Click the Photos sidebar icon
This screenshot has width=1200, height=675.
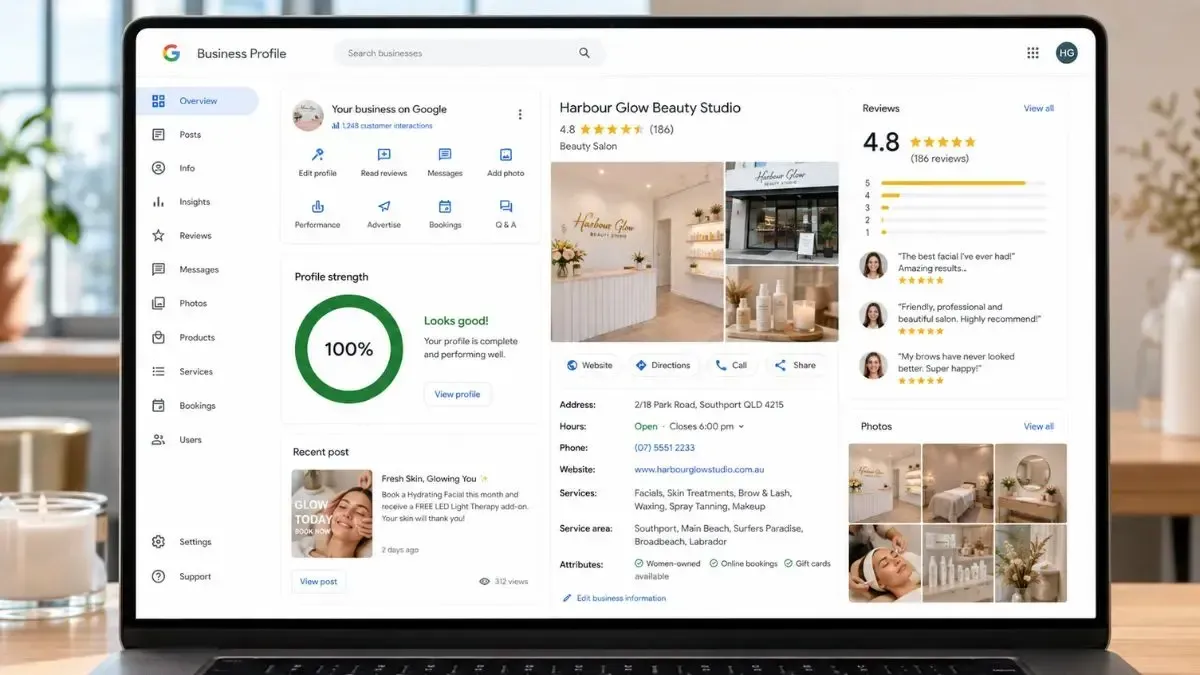point(158,304)
